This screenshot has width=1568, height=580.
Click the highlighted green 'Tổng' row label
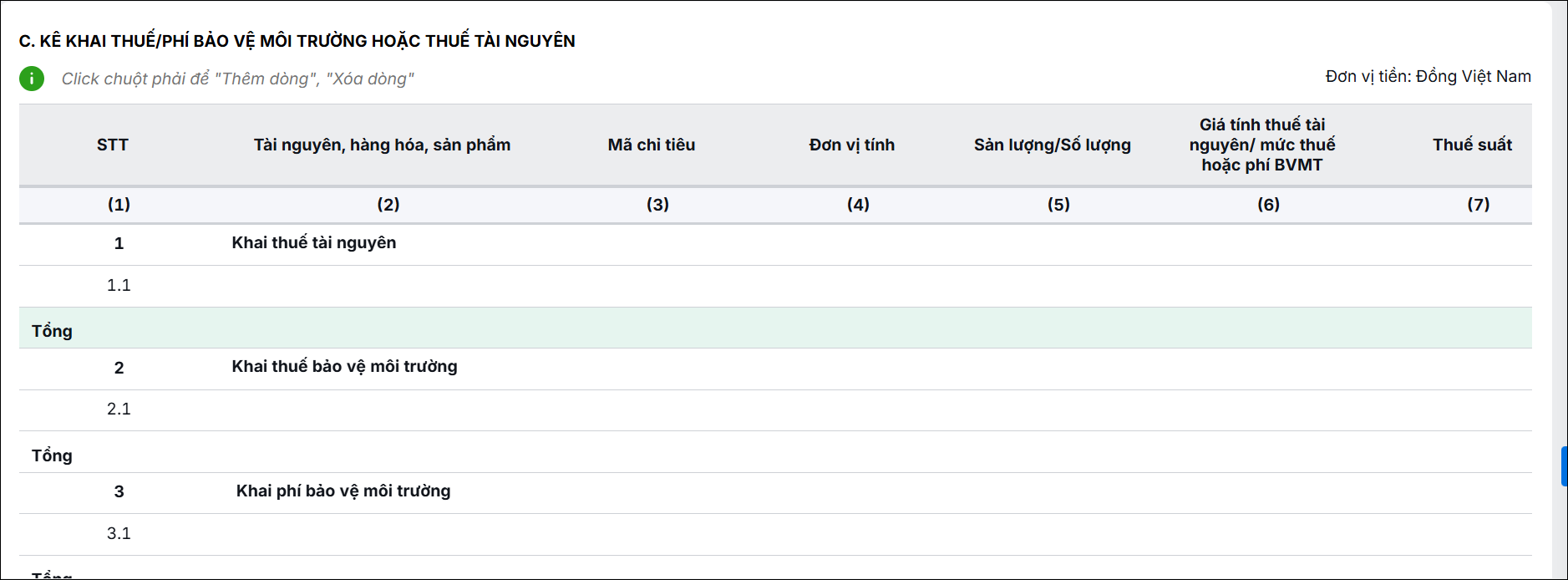tap(52, 331)
